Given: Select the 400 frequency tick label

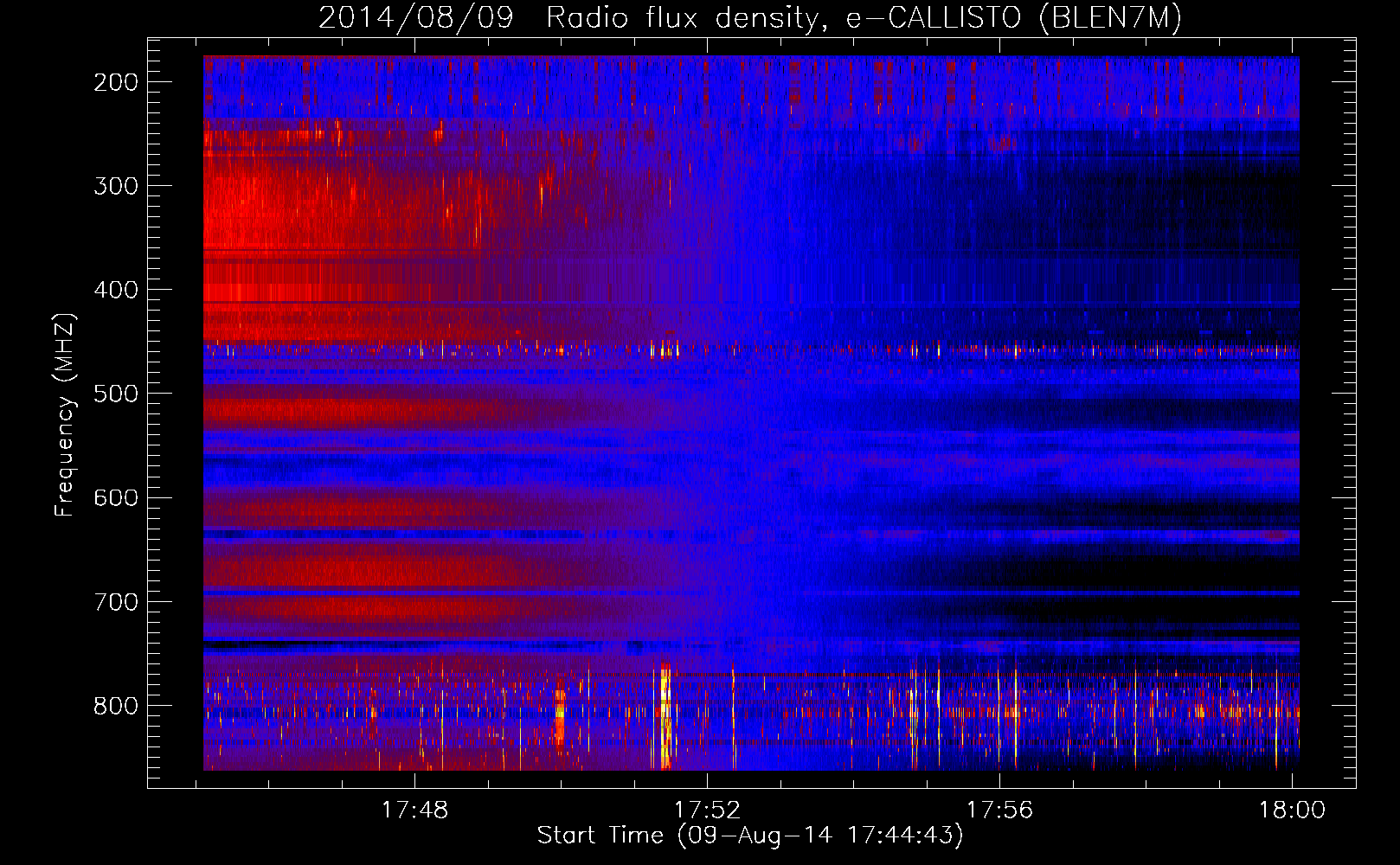Looking at the screenshot, I should [x=116, y=290].
